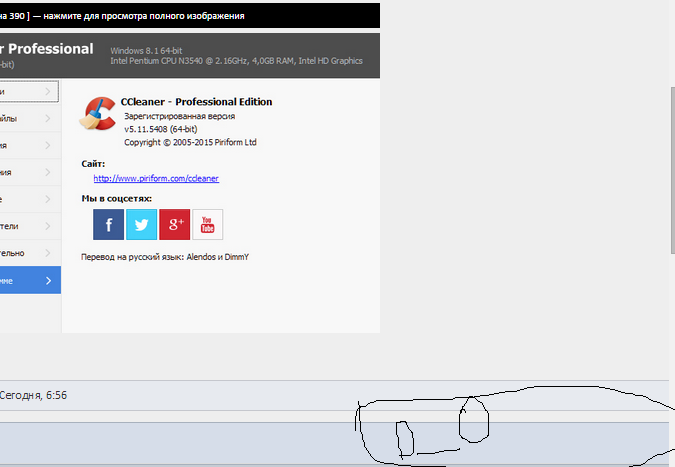Open the Facebook social icon

[x=108, y=224]
